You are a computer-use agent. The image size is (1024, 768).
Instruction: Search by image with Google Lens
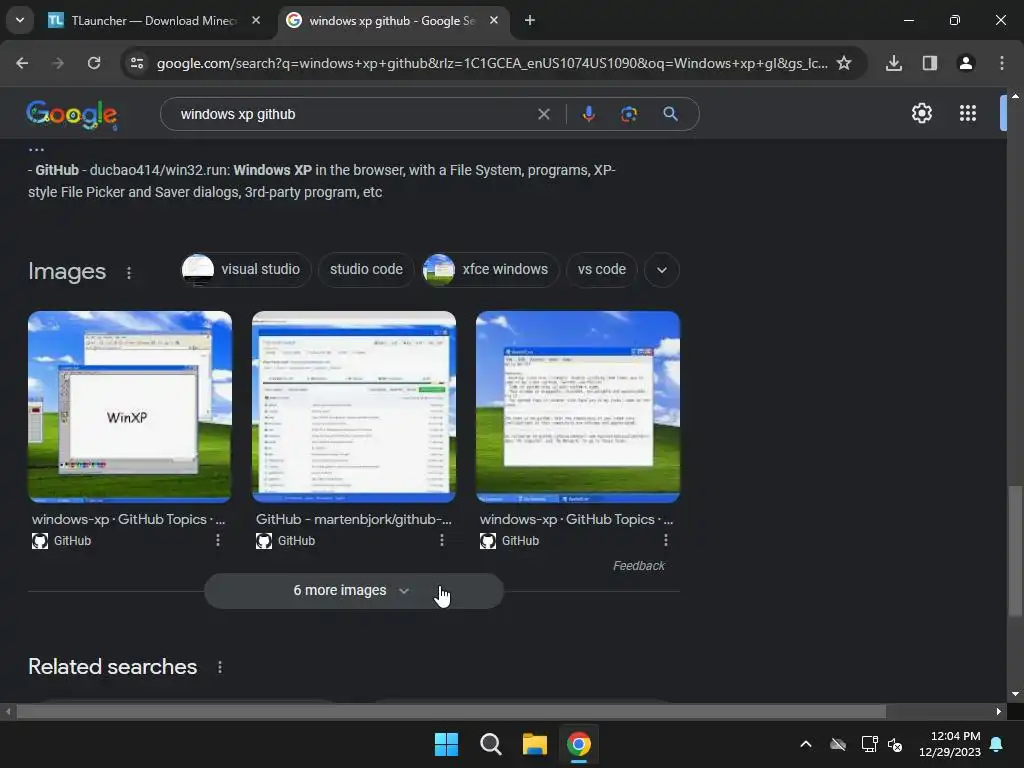tap(629, 114)
